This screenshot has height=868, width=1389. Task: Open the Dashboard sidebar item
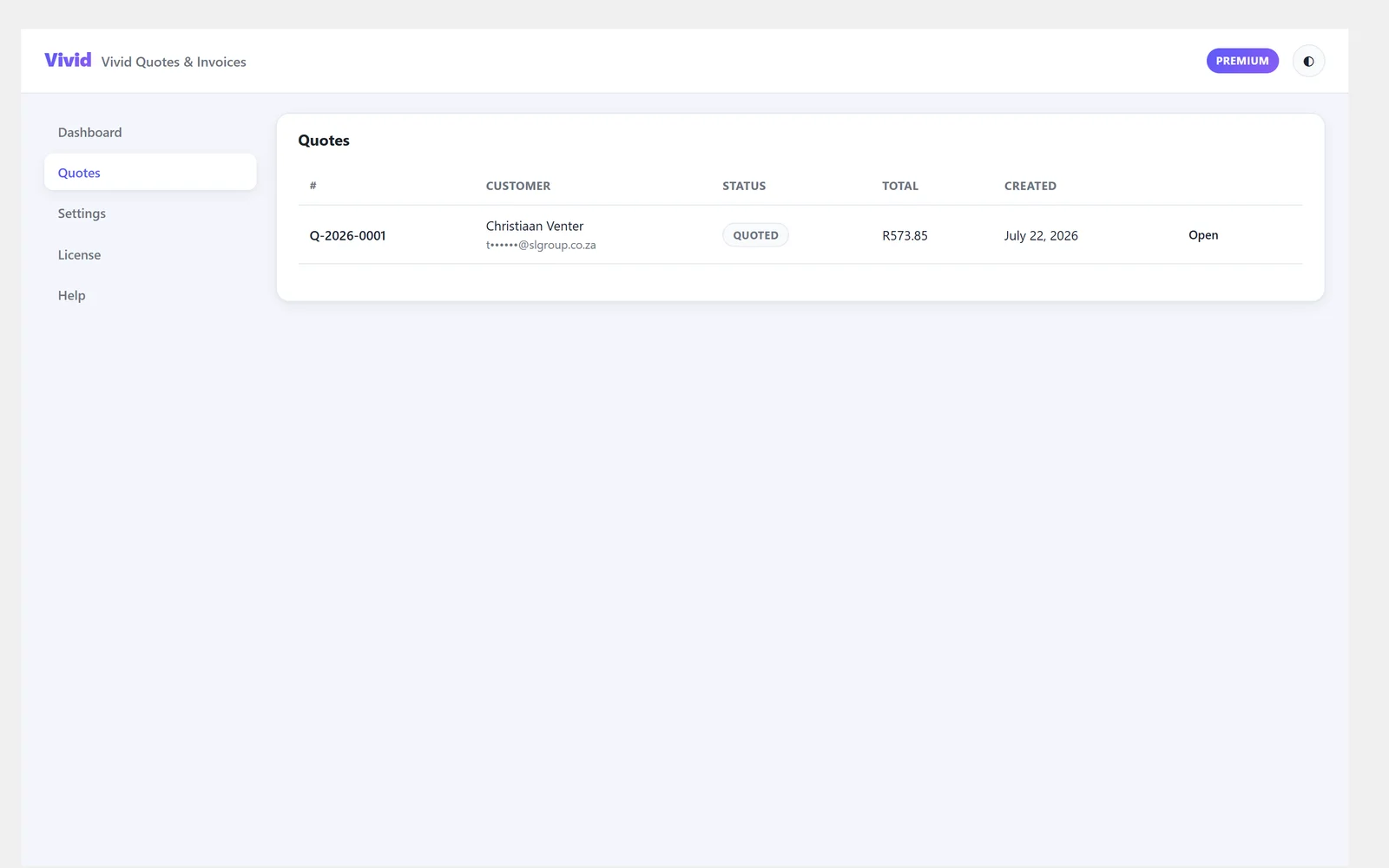[150, 133]
